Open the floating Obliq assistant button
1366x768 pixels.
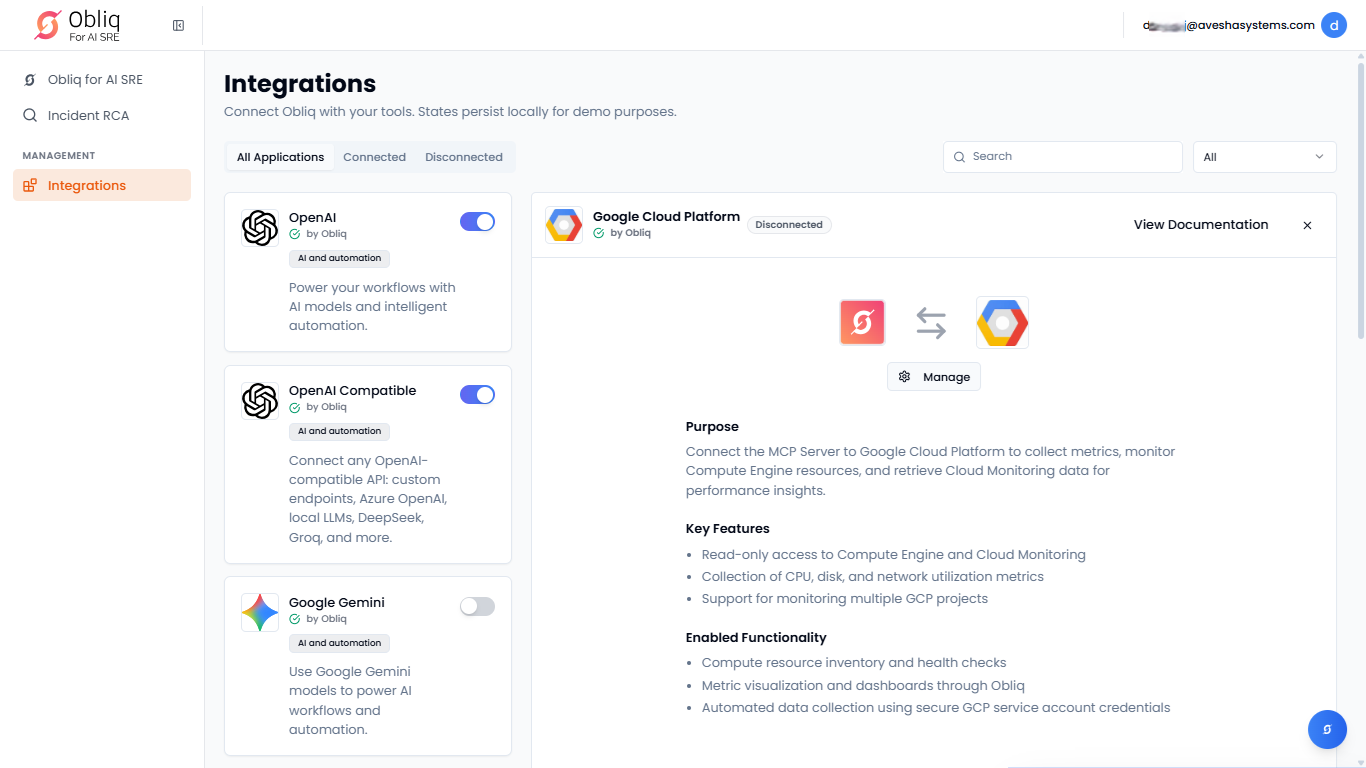pyautogui.click(x=1327, y=729)
